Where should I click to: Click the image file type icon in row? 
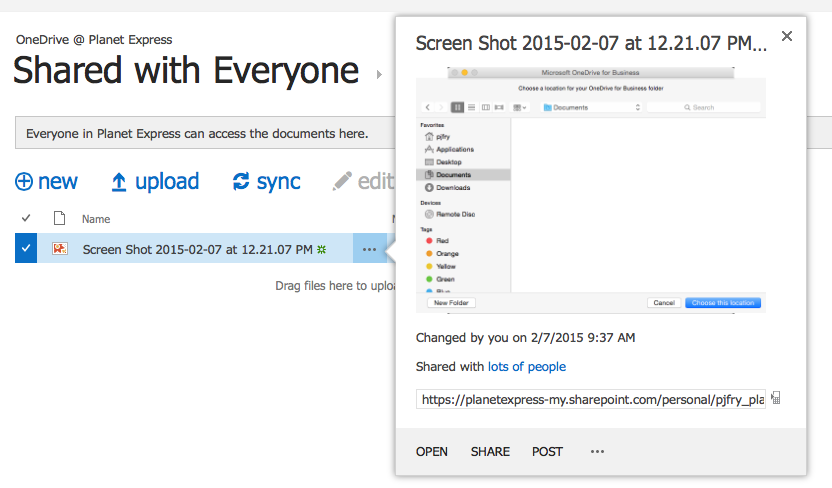[59, 248]
